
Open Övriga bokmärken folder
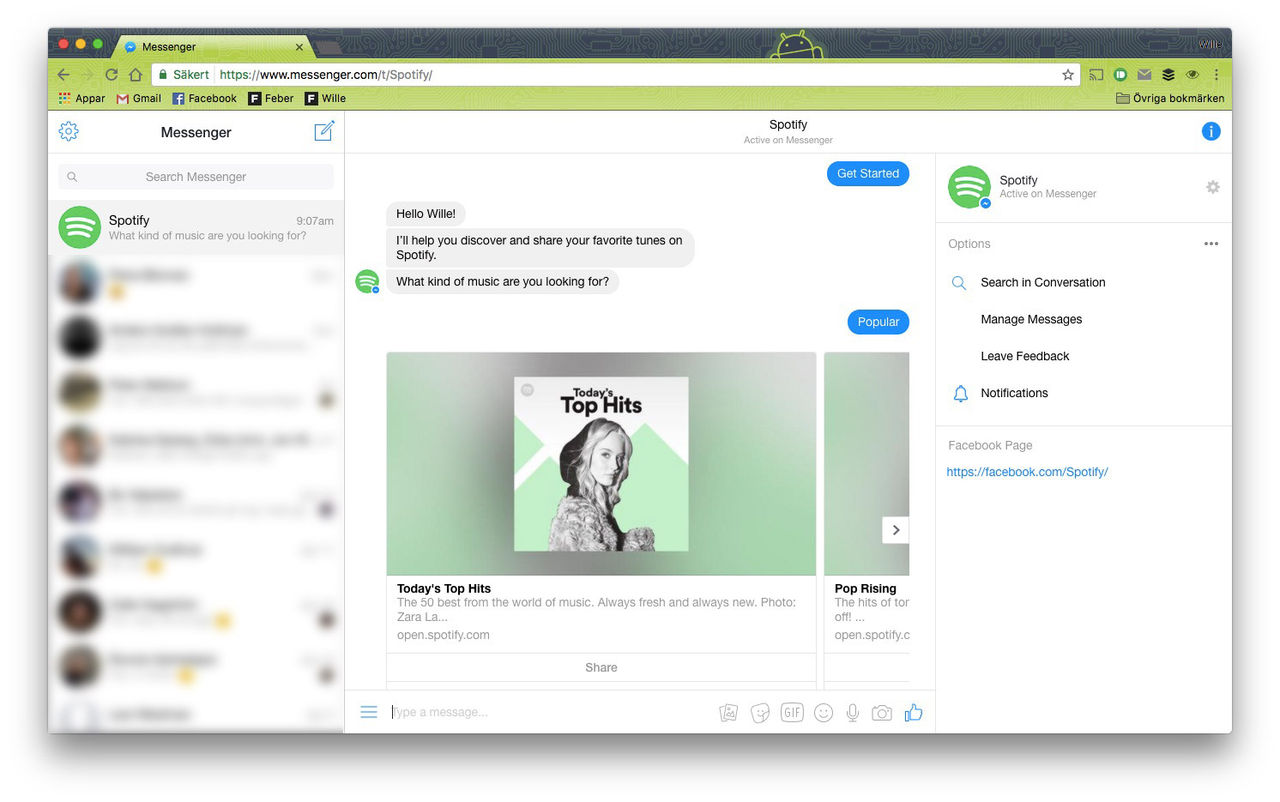pyautogui.click(x=1170, y=98)
